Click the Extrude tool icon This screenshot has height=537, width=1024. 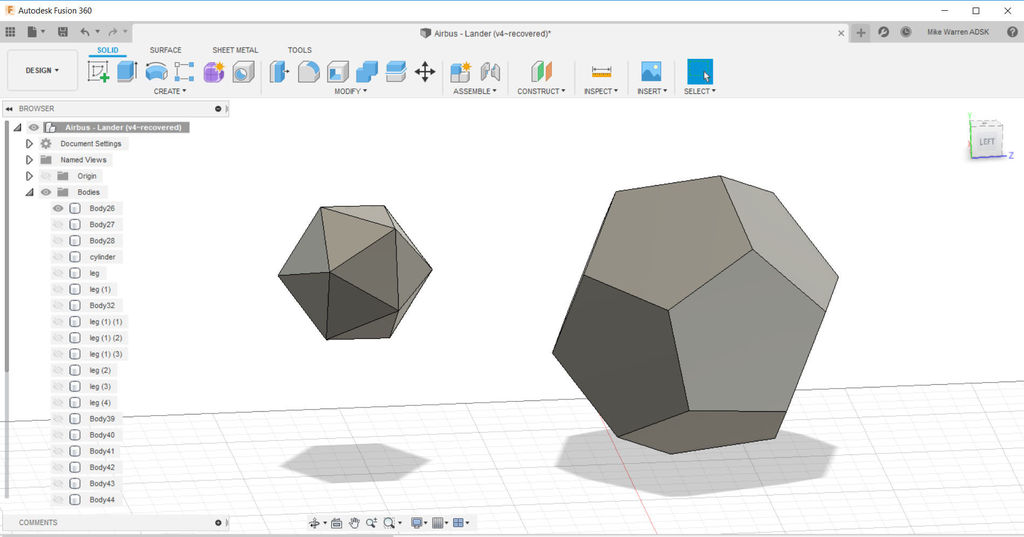[x=126, y=72]
